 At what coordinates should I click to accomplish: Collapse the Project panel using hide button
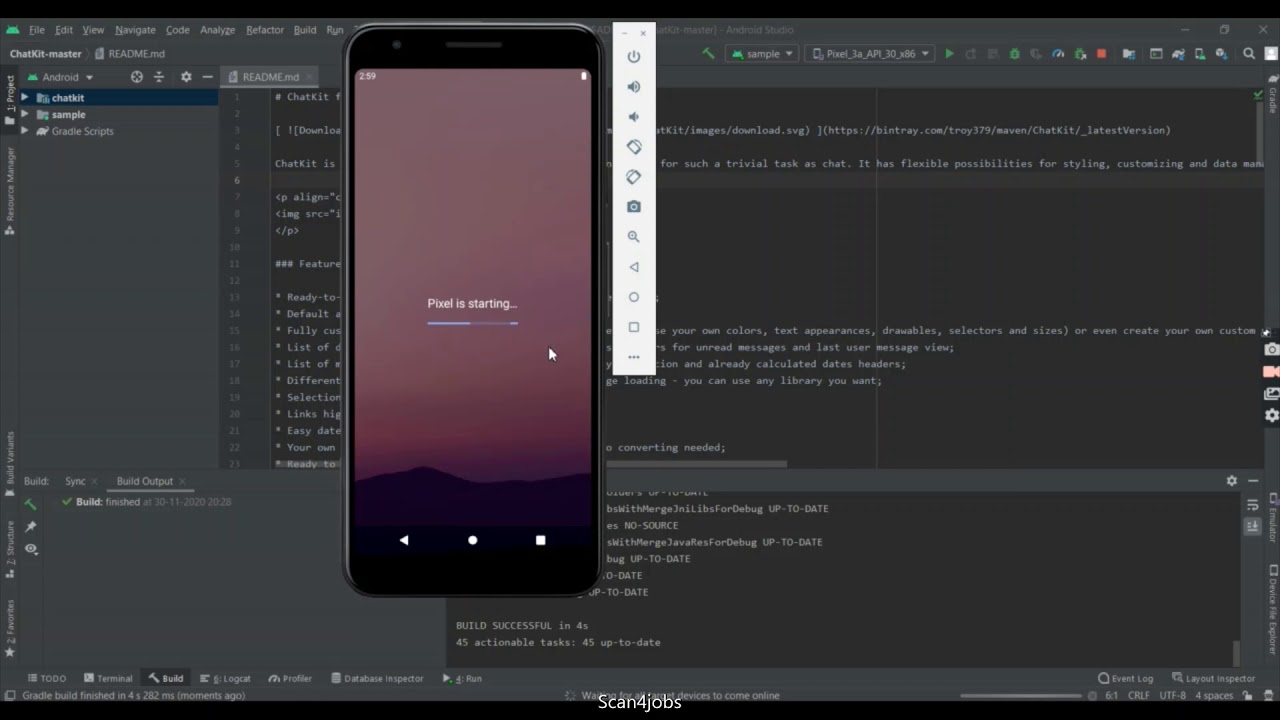pos(207,77)
